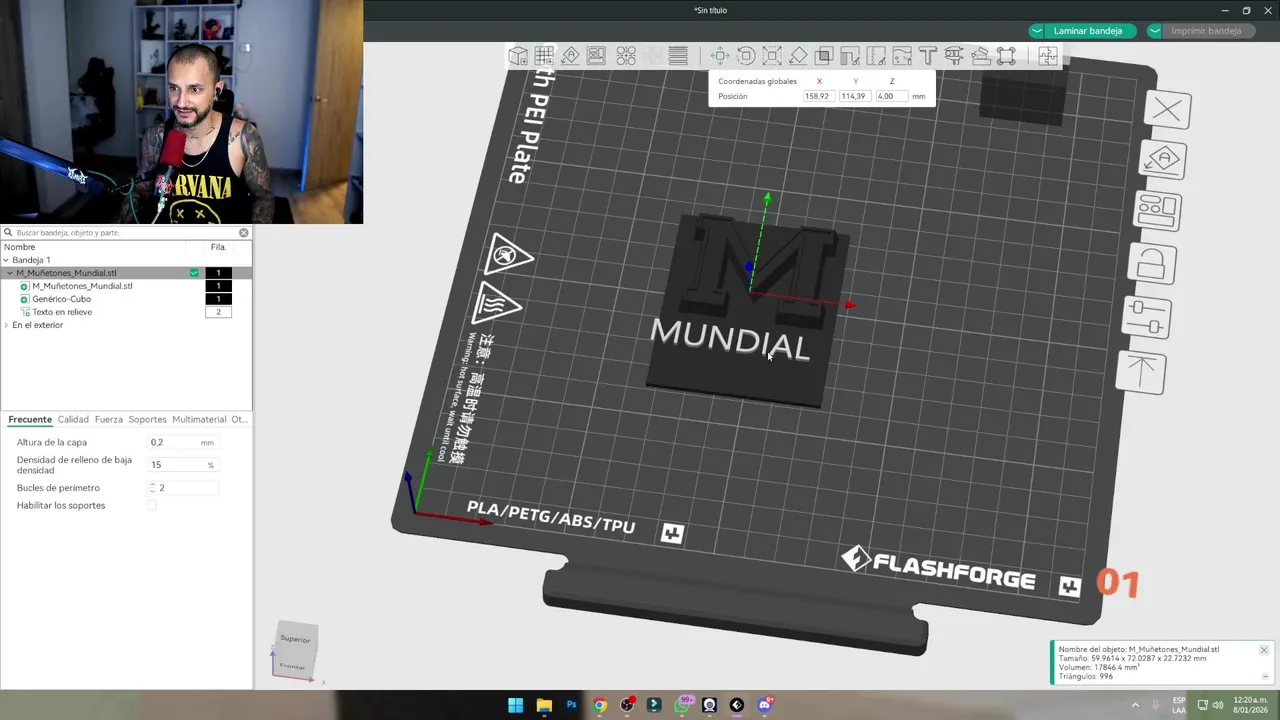Enable the Habilitar los soportes checkbox

pyautogui.click(x=152, y=505)
